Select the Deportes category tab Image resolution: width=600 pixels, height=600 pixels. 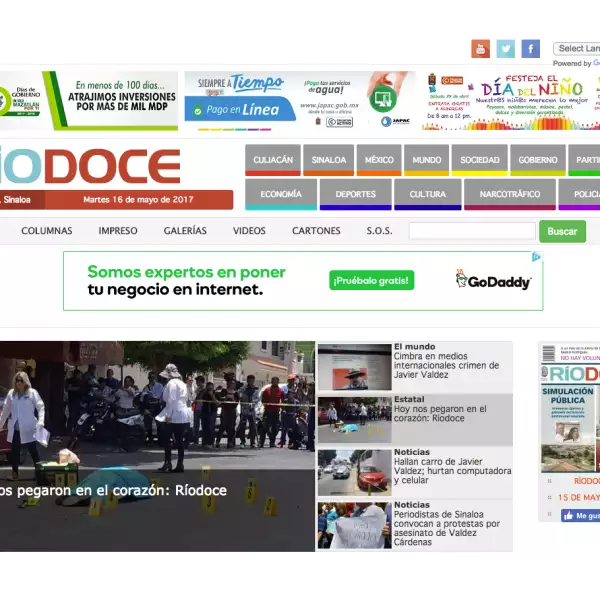(355, 194)
